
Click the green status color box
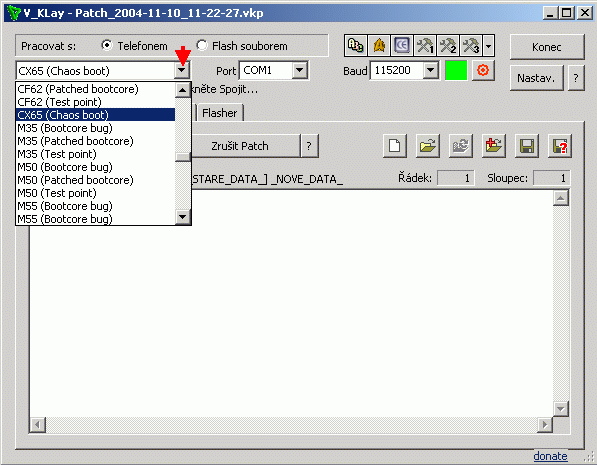click(x=456, y=70)
